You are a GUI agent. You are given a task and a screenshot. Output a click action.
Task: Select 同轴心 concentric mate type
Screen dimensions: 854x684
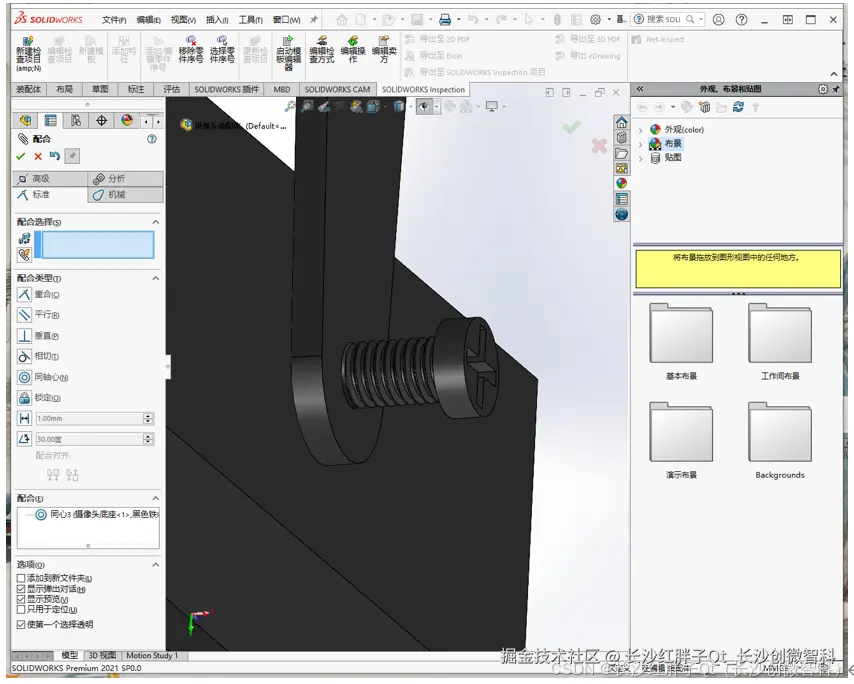pyautogui.click(x=25, y=377)
